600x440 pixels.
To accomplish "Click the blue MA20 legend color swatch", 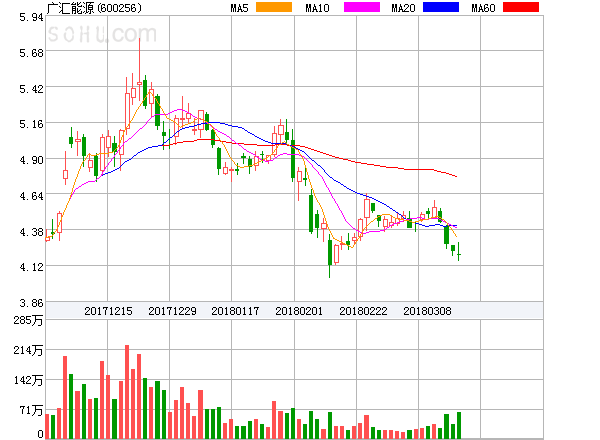I will (x=440, y=8).
